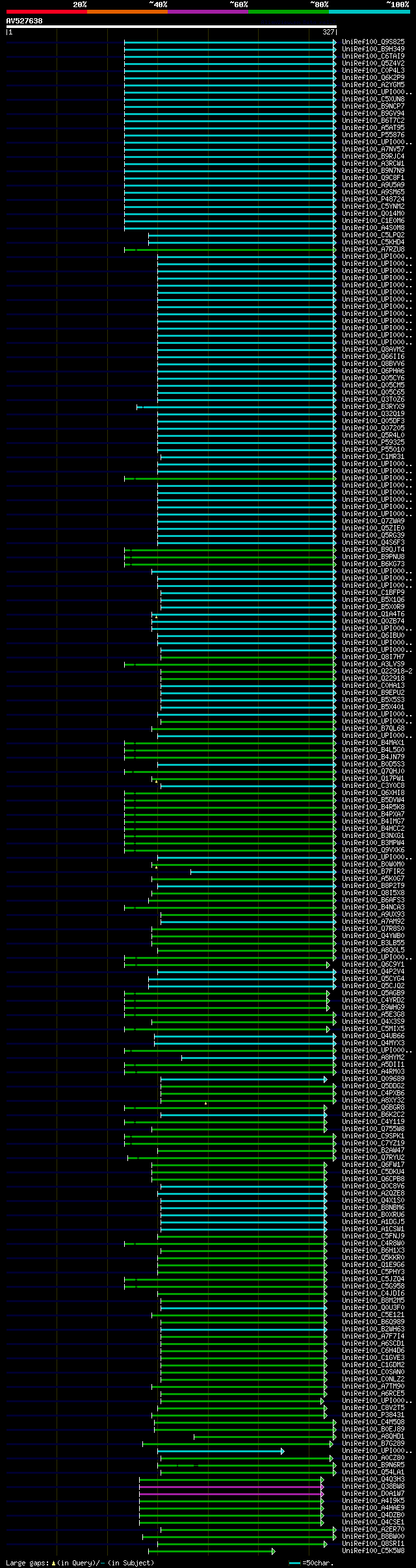Select hit label UniRef100_Q8SRI1
Screen dimensions: 416x1568
pyautogui.click(x=373, y=1543)
